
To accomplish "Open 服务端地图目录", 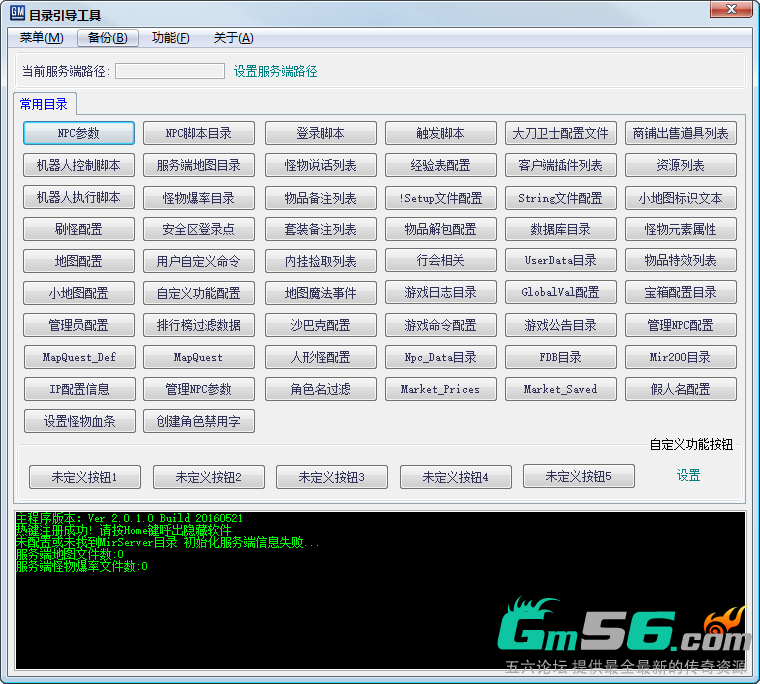I will click(x=199, y=165).
